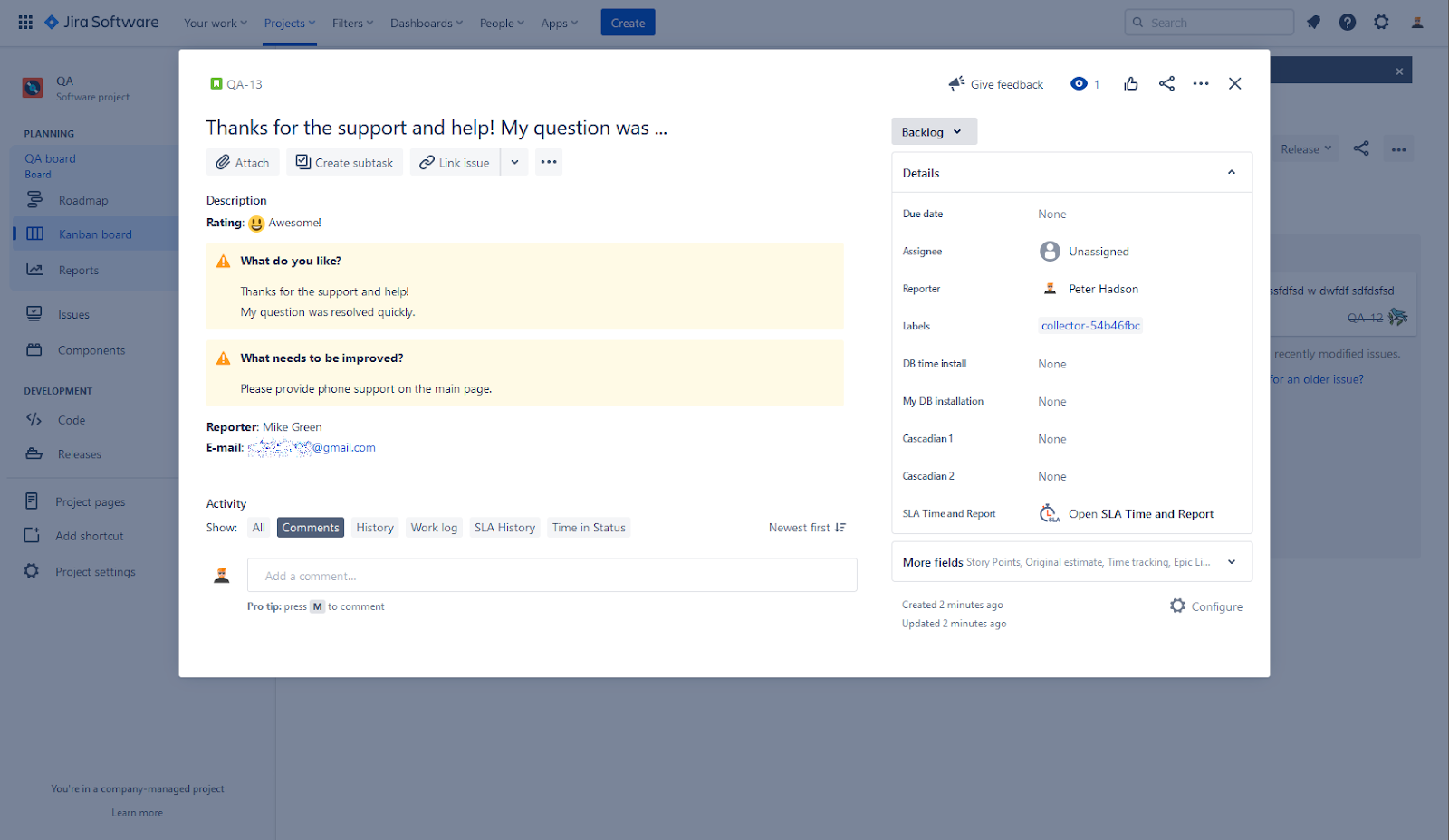
Task: Open the Projects menu
Action: [x=288, y=23]
